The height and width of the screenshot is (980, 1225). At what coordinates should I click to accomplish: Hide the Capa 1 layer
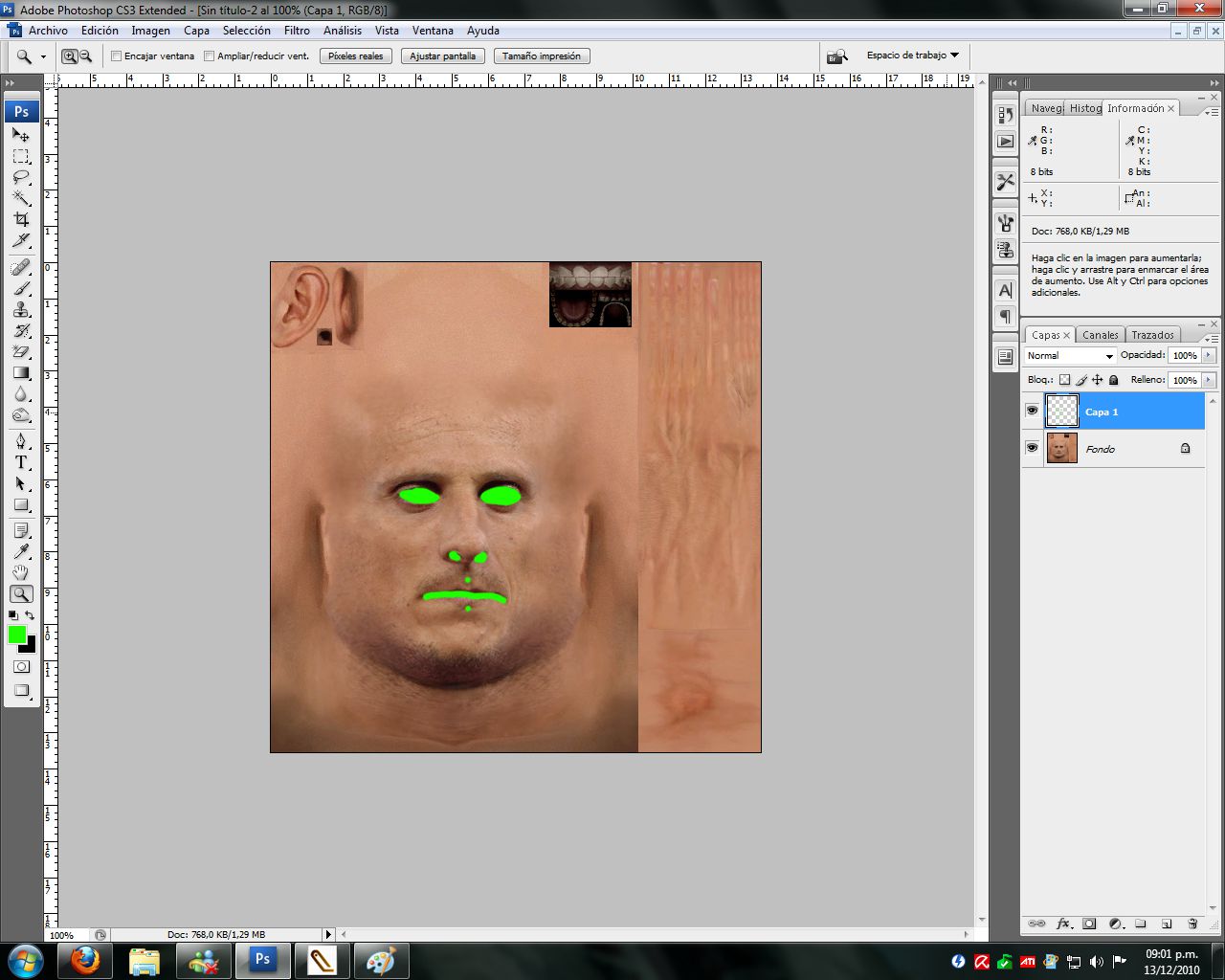point(1032,411)
